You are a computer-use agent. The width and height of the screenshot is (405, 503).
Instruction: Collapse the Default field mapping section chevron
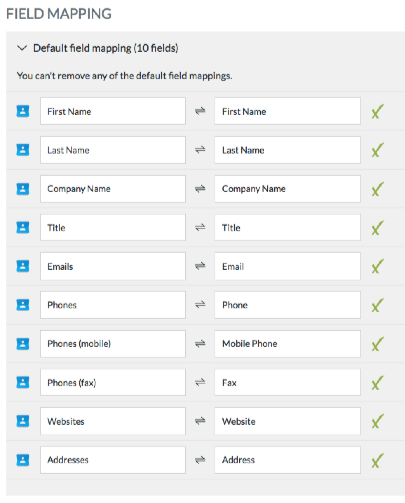click(22, 48)
